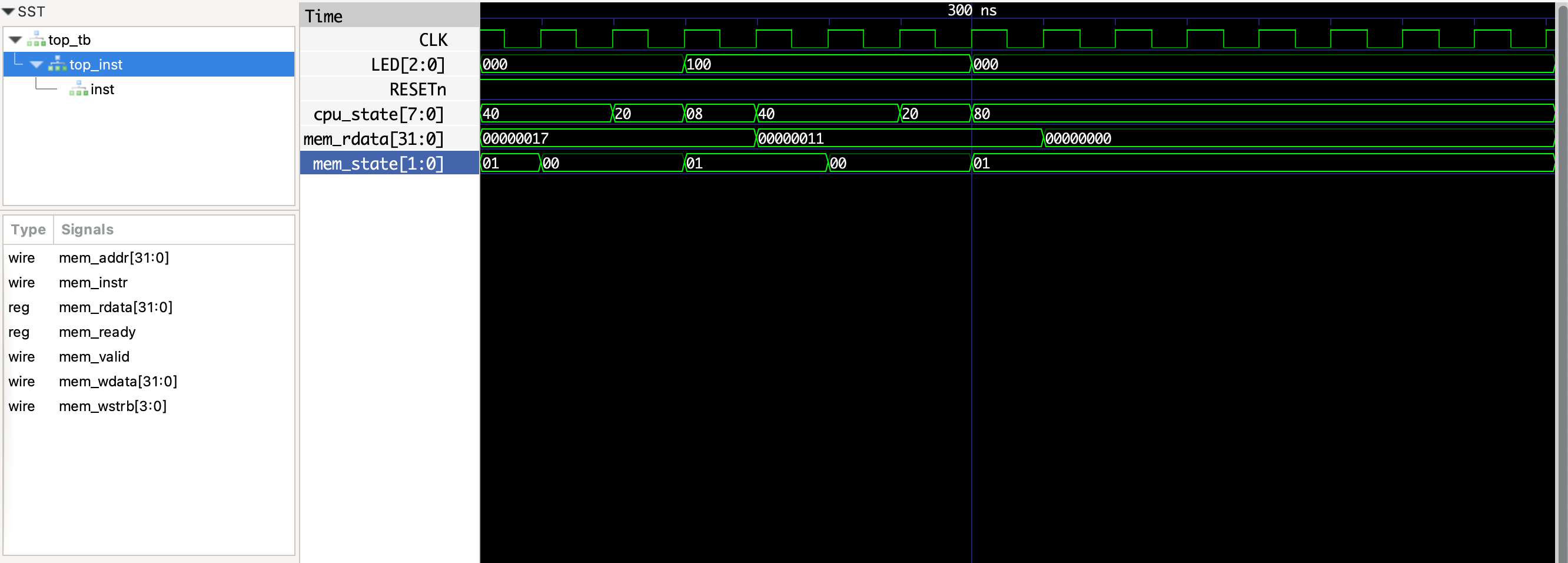
Task: Collapse the top_tb tree node arrow
Action: click(x=16, y=40)
